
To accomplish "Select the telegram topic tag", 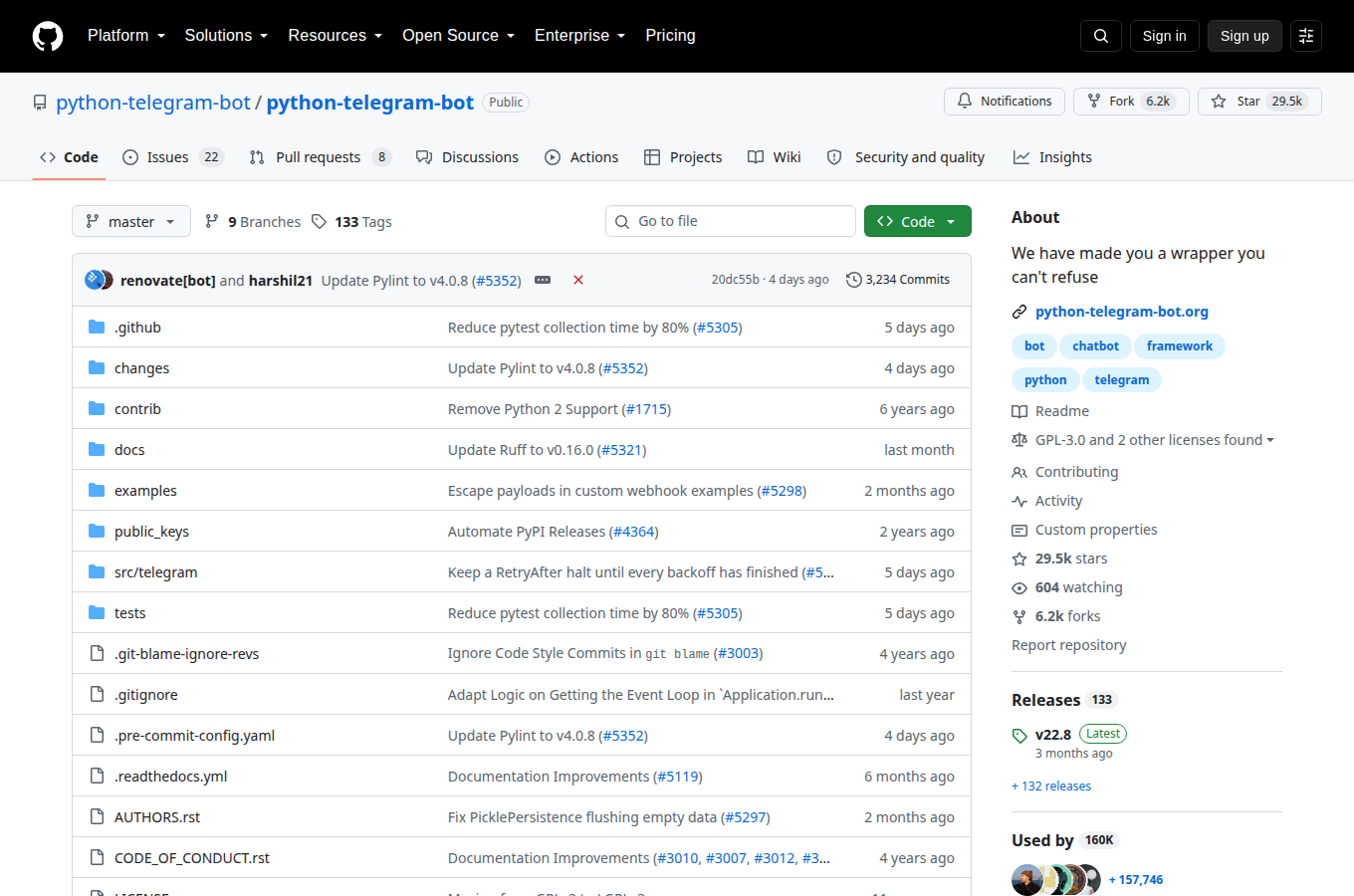I will click(x=1122, y=380).
